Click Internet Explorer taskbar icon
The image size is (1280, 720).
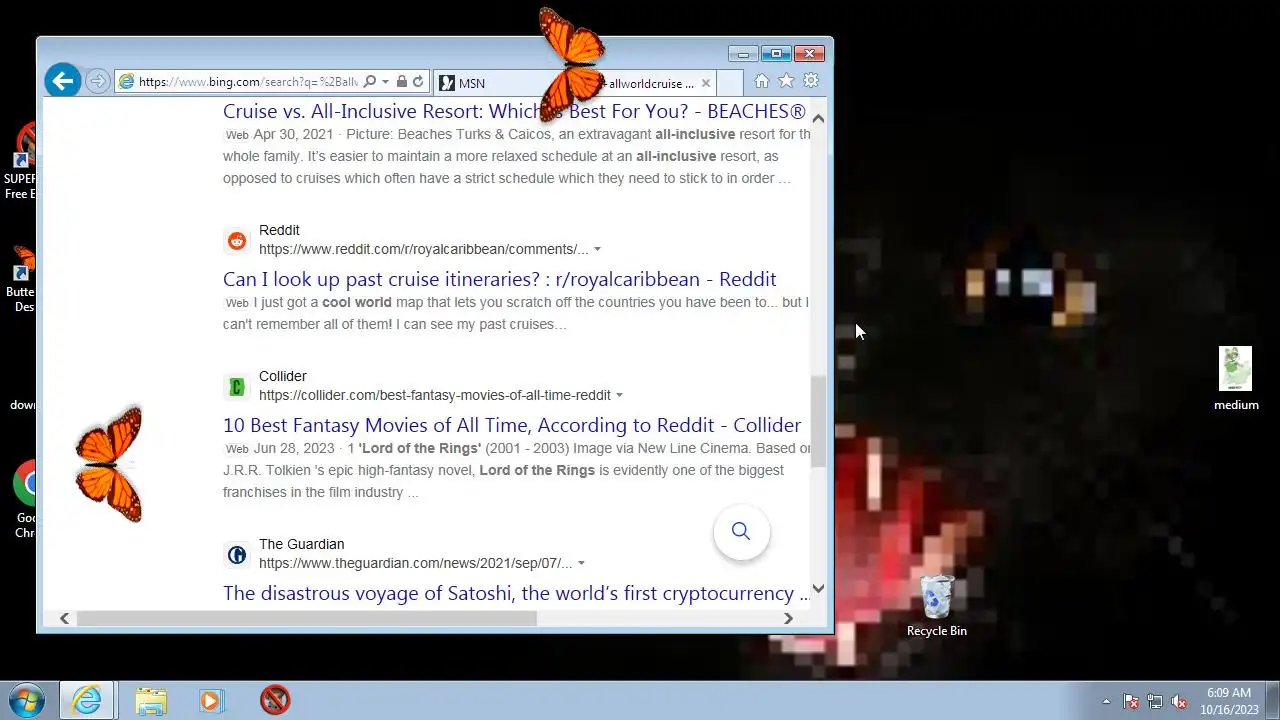[87, 700]
